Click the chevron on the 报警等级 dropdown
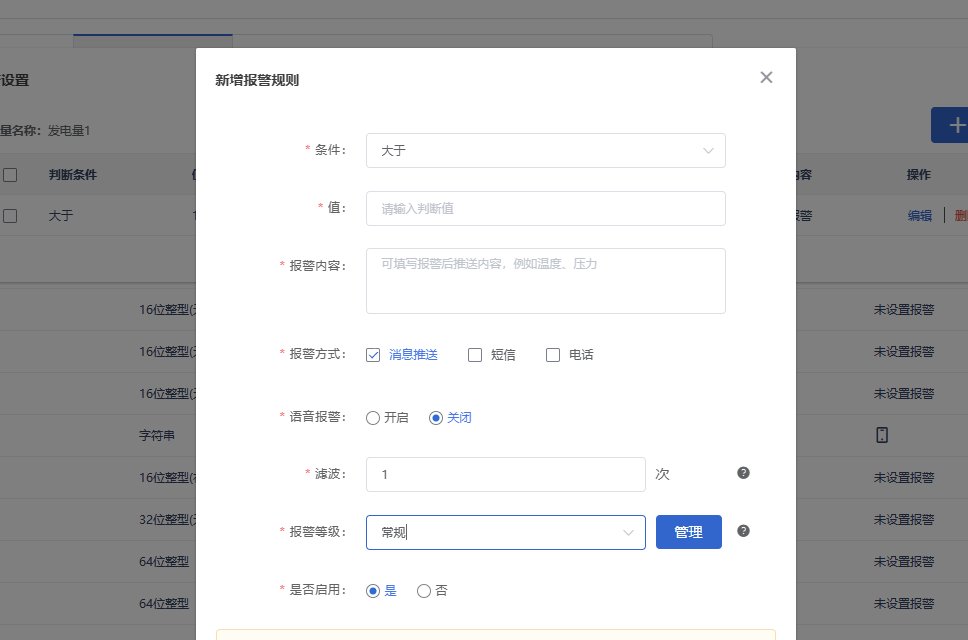 [629, 532]
